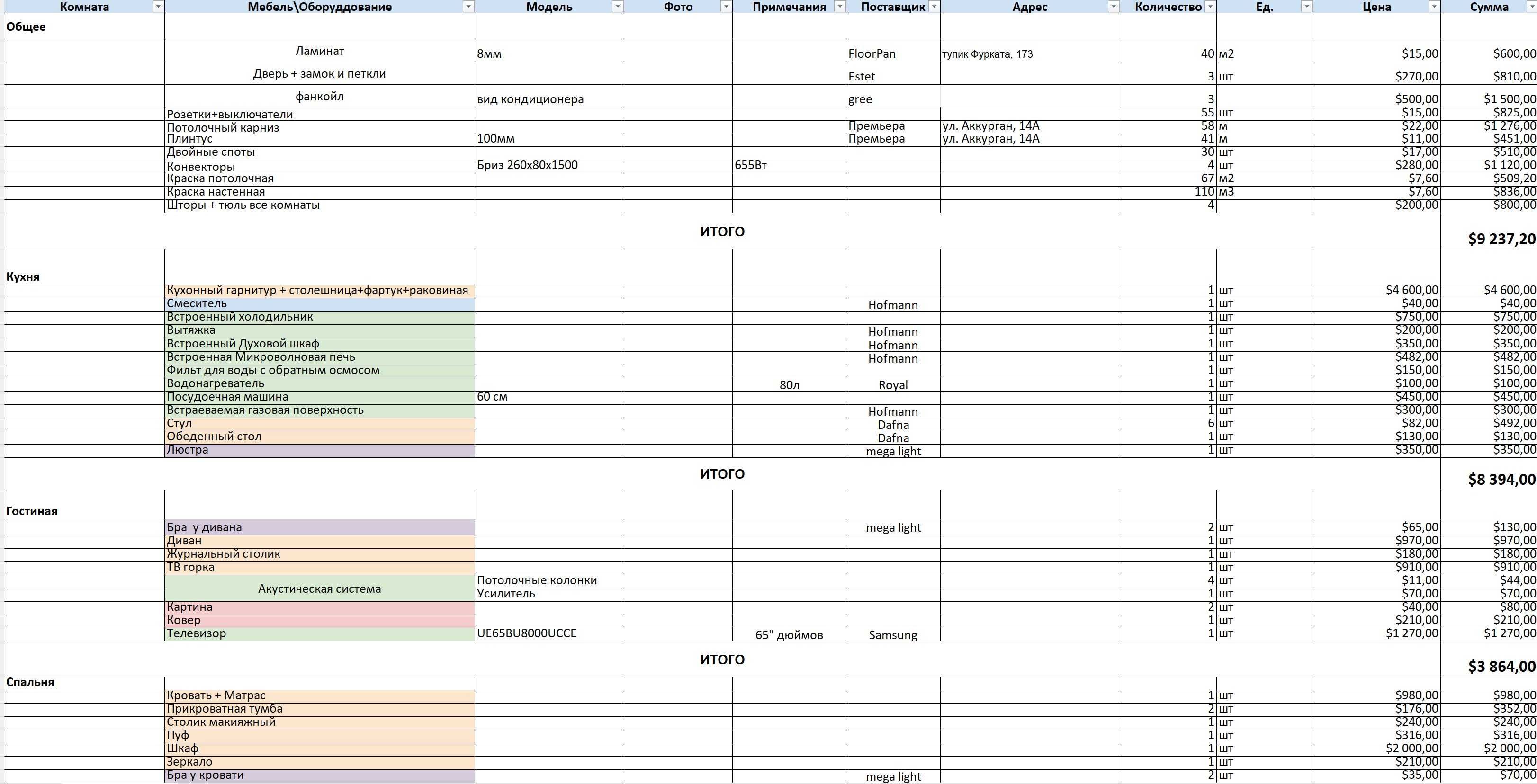Click the gree supplier cell
Viewport: 1537px width, 784px height.
893,96
